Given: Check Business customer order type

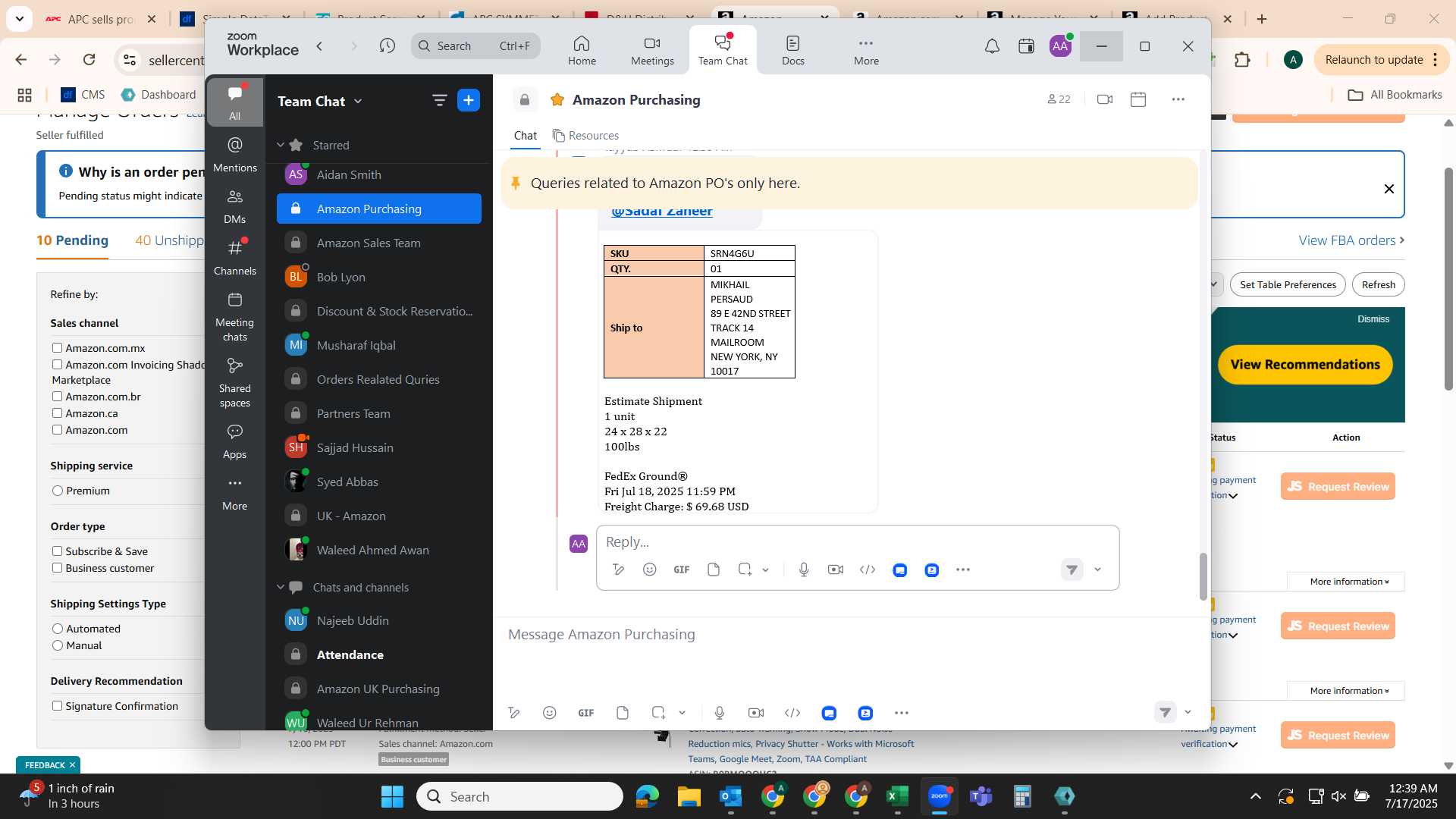Looking at the screenshot, I should [57, 568].
